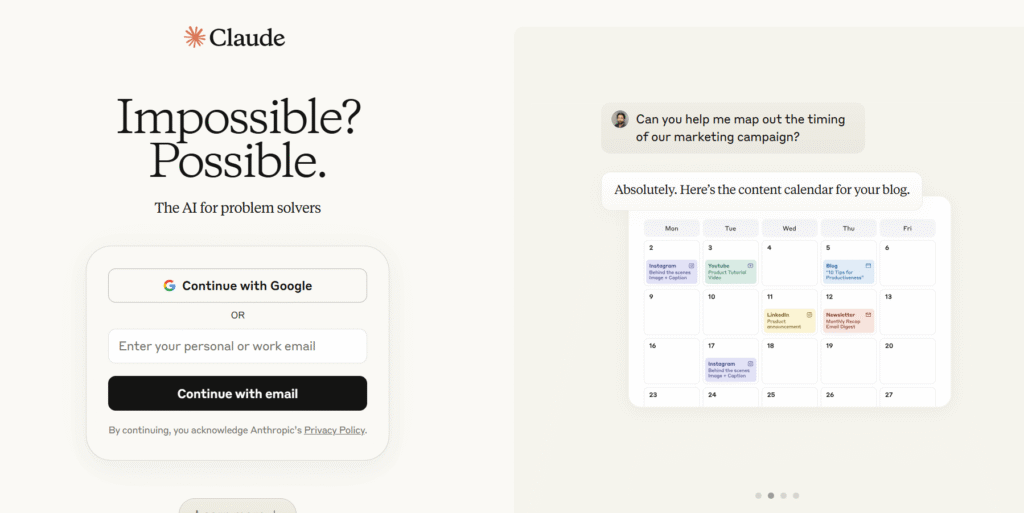This screenshot has width=1024, height=513.
Task: Click the user avatar in chat bubble
Action: tap(620, 119)
